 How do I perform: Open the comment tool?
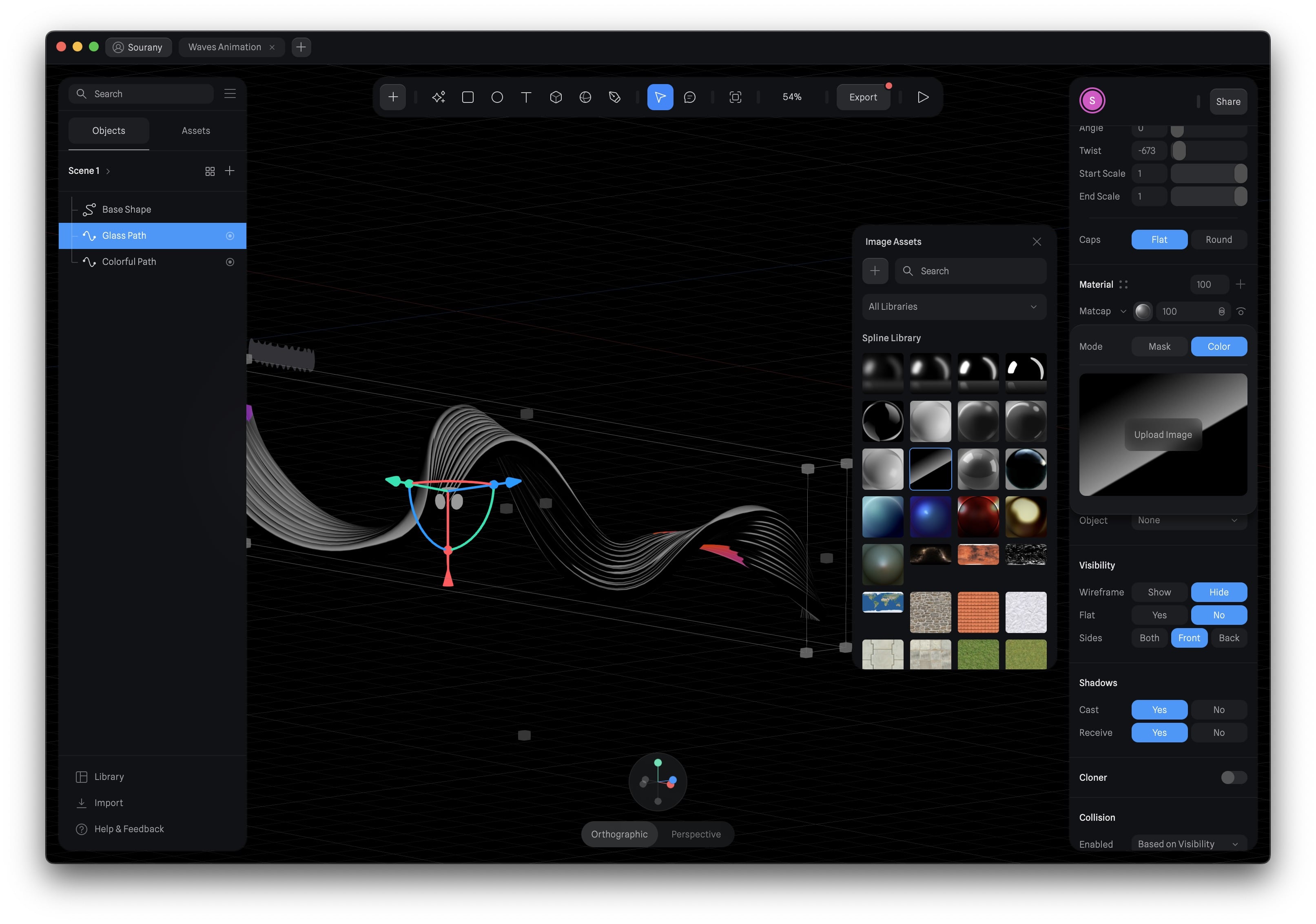(x=689, y=97)
